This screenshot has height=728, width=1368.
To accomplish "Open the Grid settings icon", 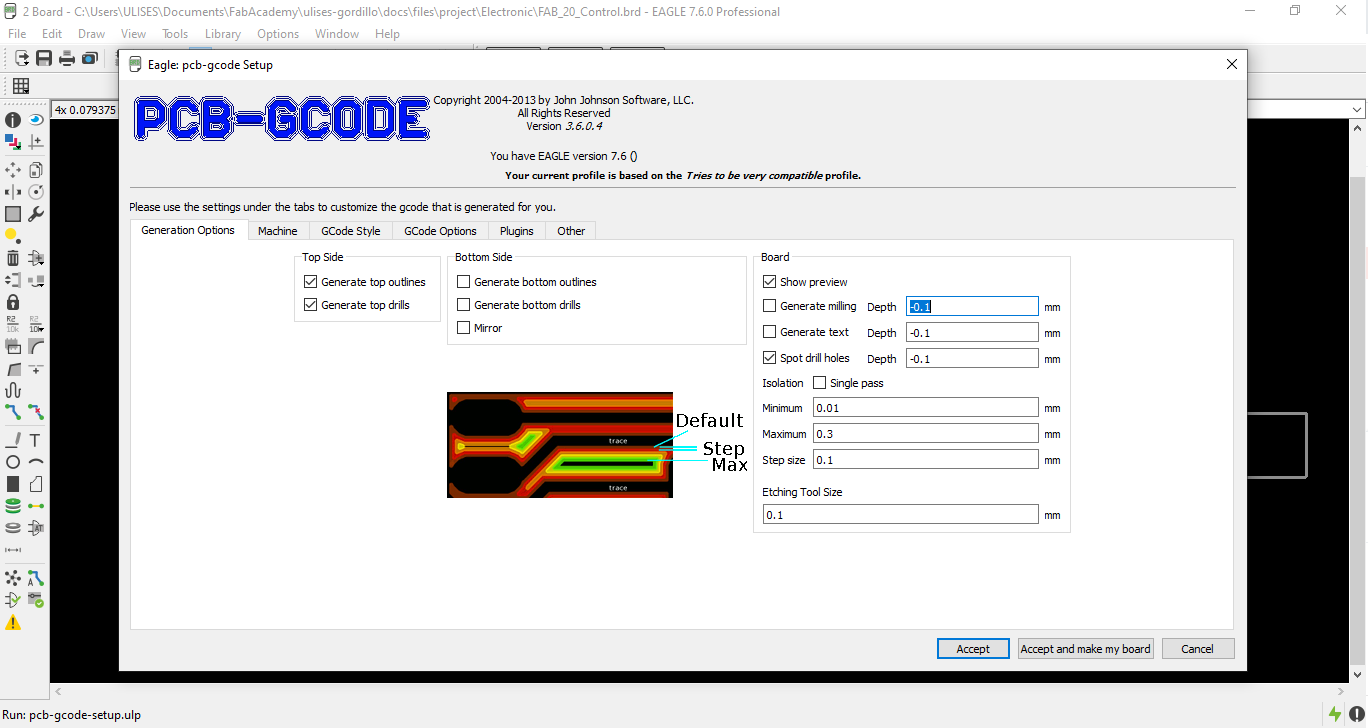I will (21, 86).
